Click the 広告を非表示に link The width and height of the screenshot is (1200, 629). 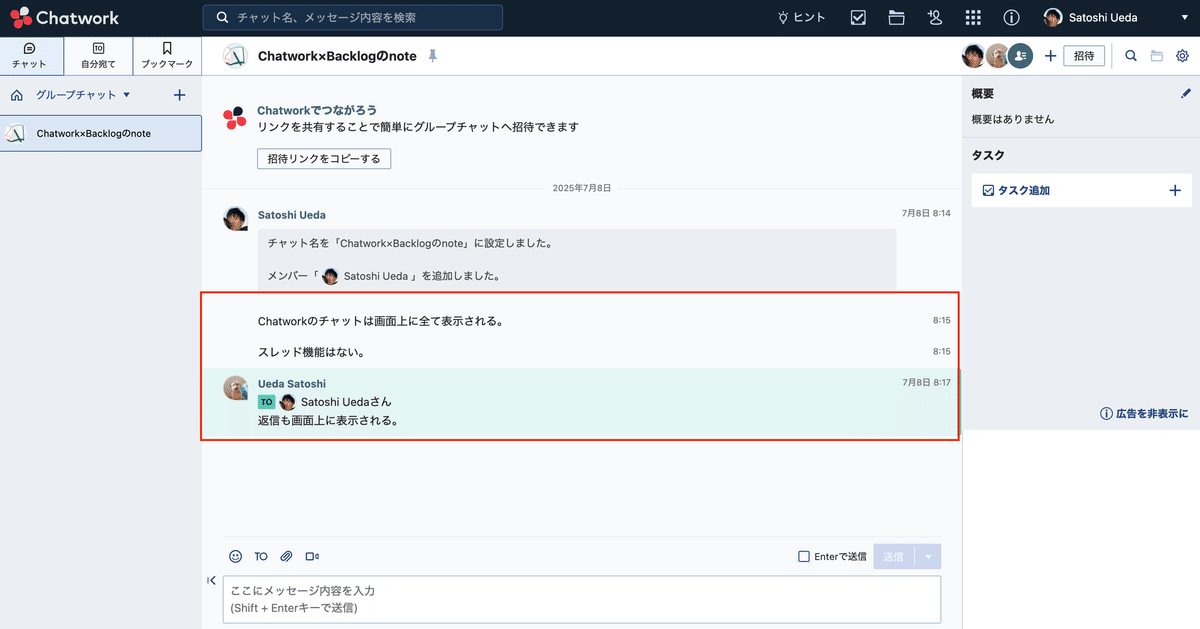pos(1143,412)
